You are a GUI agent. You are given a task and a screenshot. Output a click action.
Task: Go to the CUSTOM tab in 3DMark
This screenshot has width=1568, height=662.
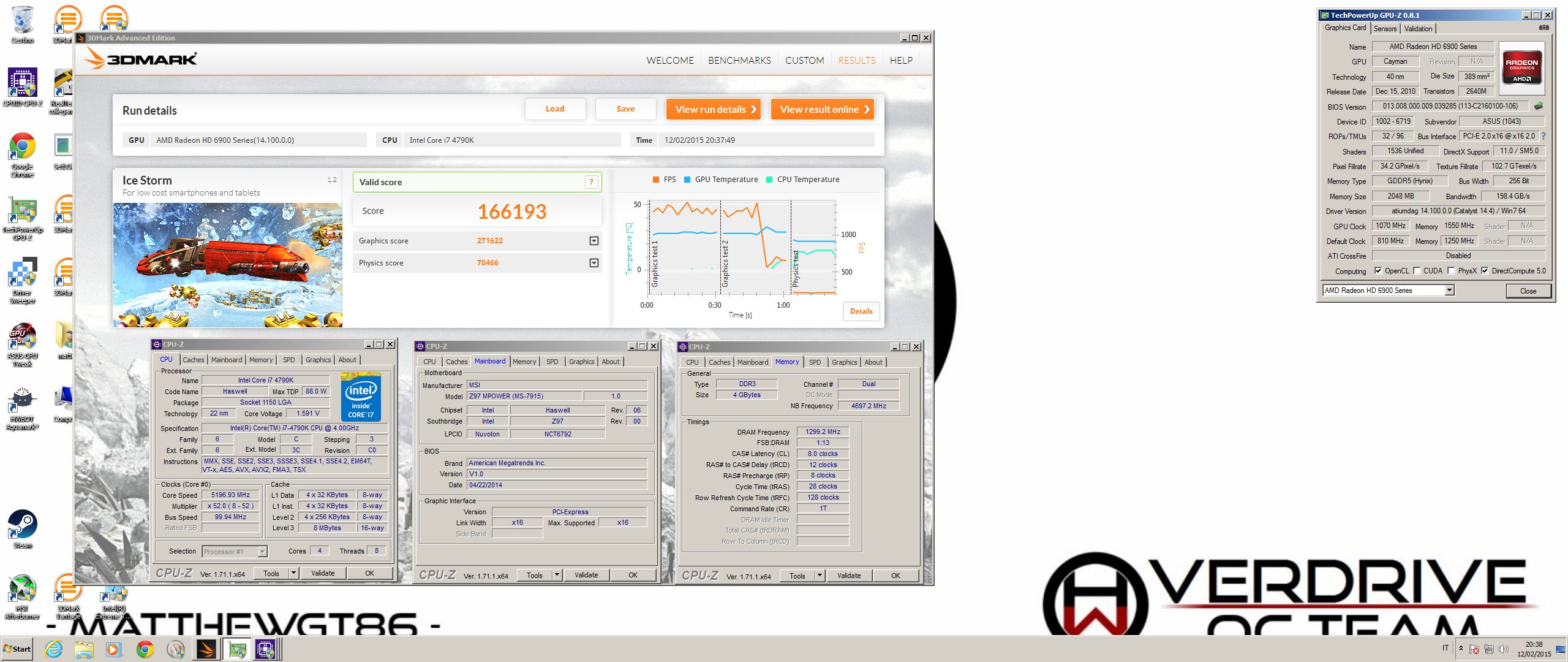[804, 60]
